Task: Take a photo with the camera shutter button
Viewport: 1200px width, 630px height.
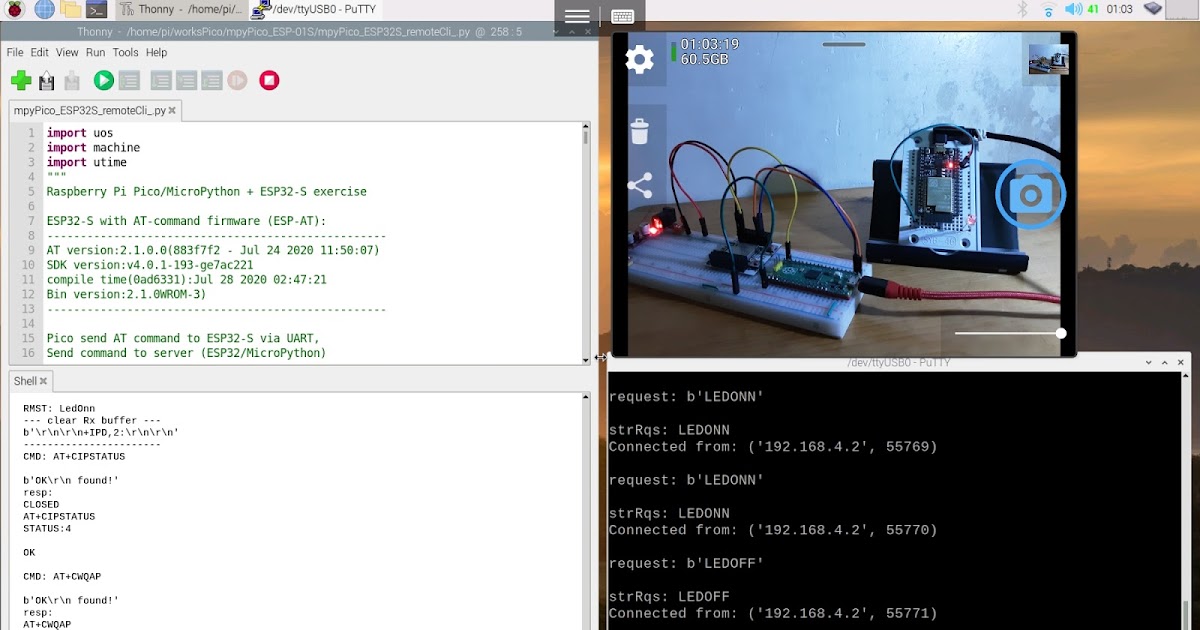Action: pos(1030,194)
